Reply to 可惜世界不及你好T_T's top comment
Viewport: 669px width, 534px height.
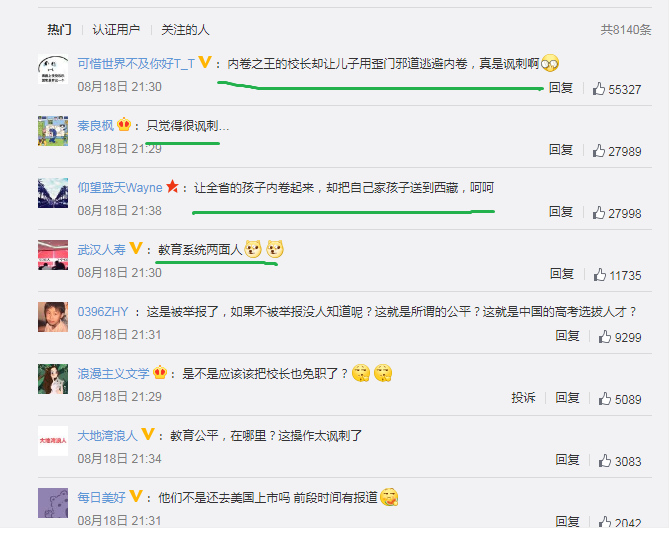point(561,88)
